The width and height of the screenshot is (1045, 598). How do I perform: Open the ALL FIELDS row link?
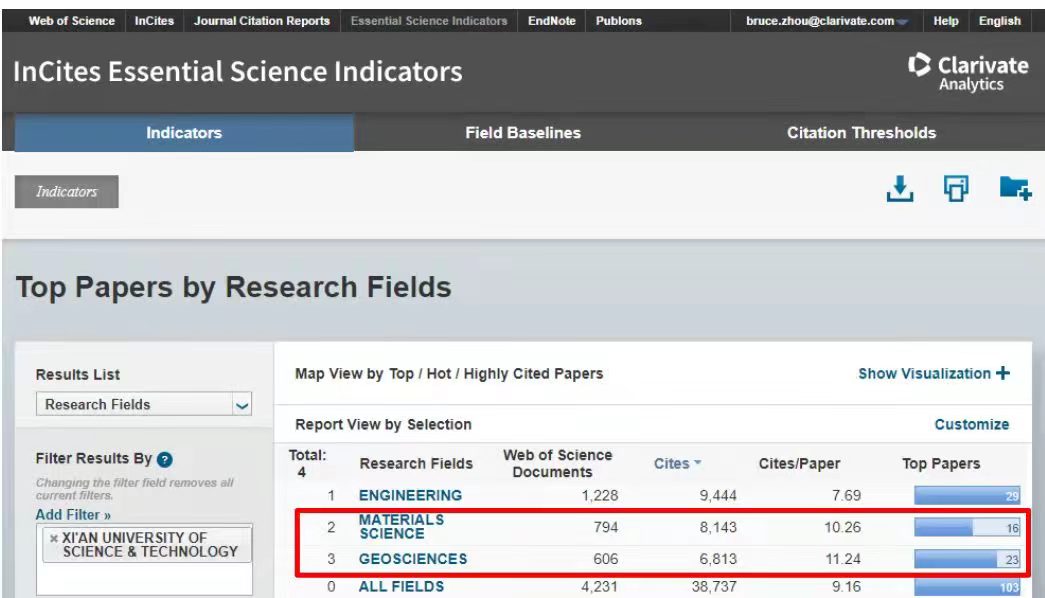[x=401, y=587]
